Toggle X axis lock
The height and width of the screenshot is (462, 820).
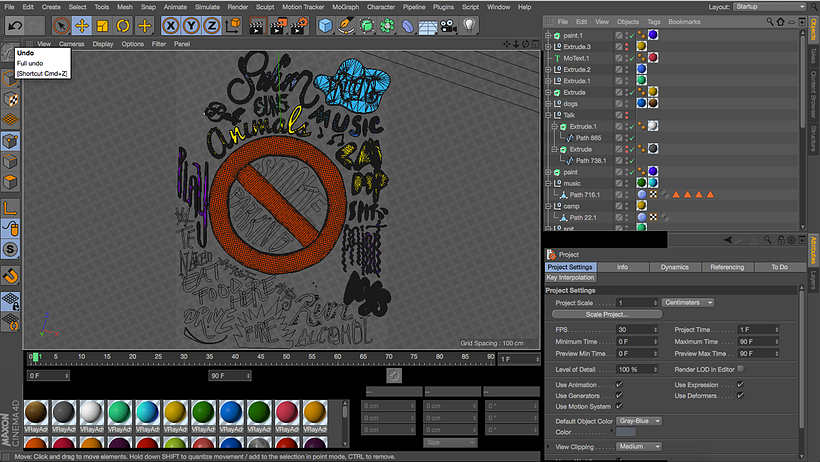(x=170, y=25)
